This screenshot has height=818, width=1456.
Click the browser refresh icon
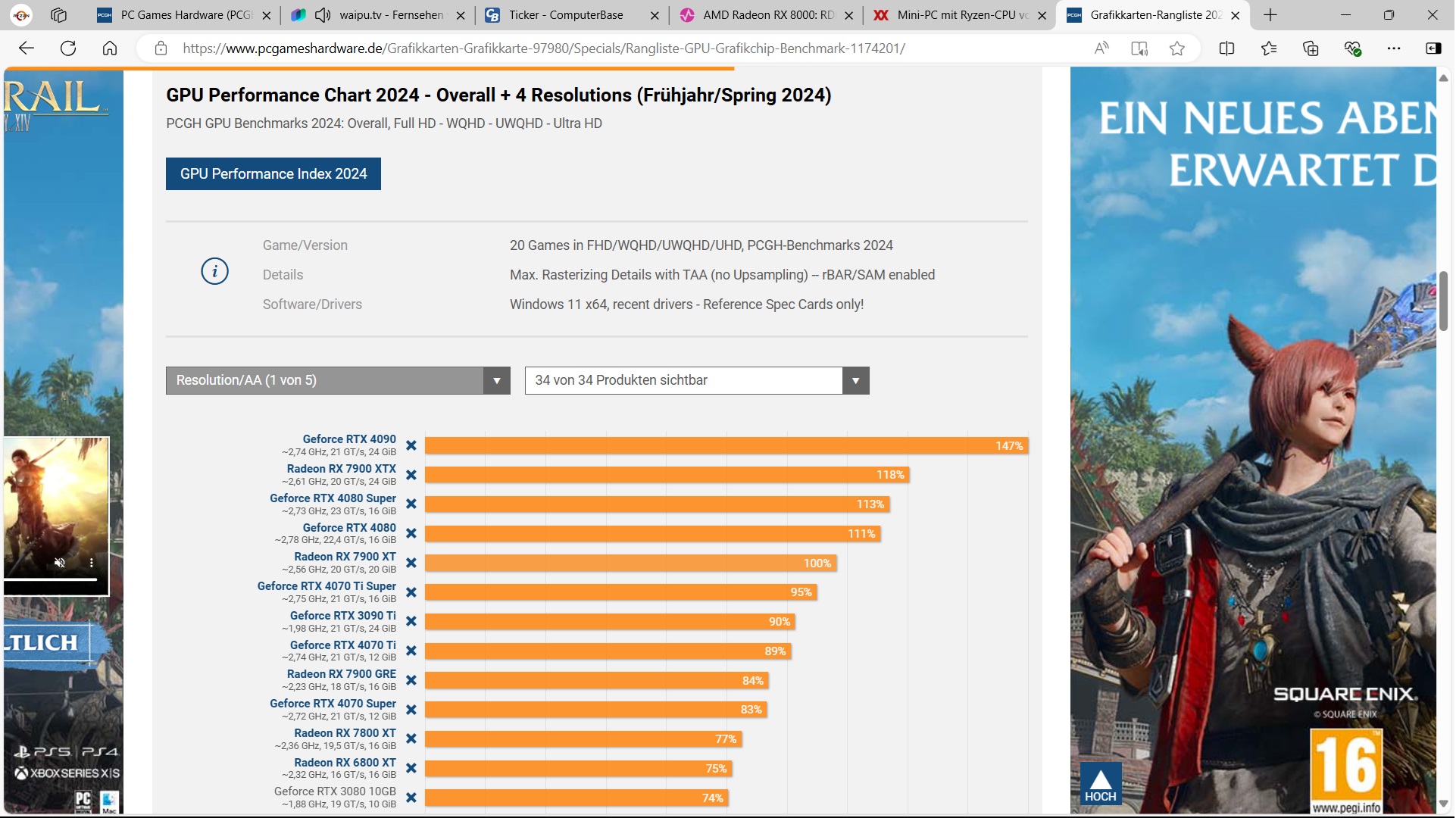68,48
